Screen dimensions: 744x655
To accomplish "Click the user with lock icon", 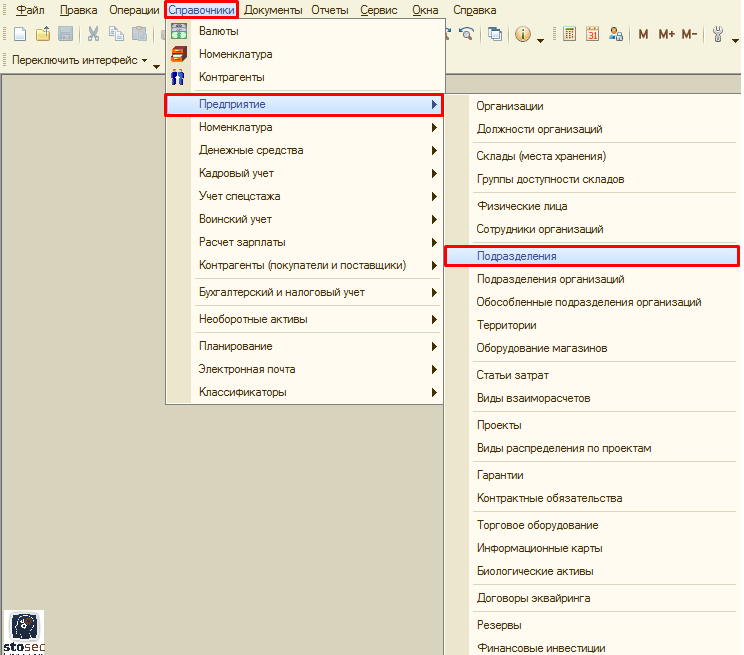I will pyautogui.click(x=616, y=34).
